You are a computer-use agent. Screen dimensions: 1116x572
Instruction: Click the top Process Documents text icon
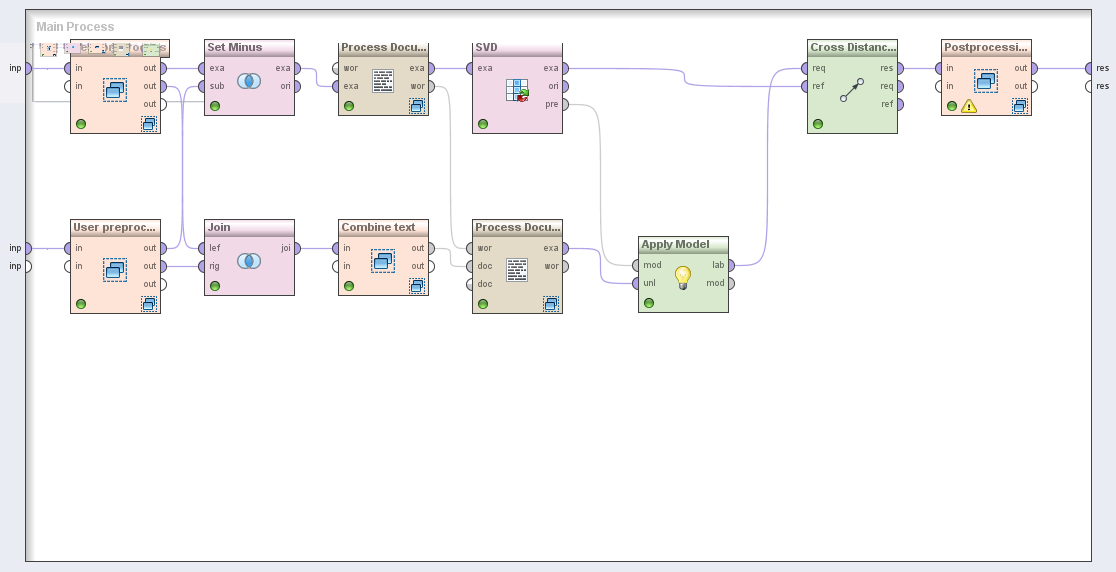coord(383,81)
